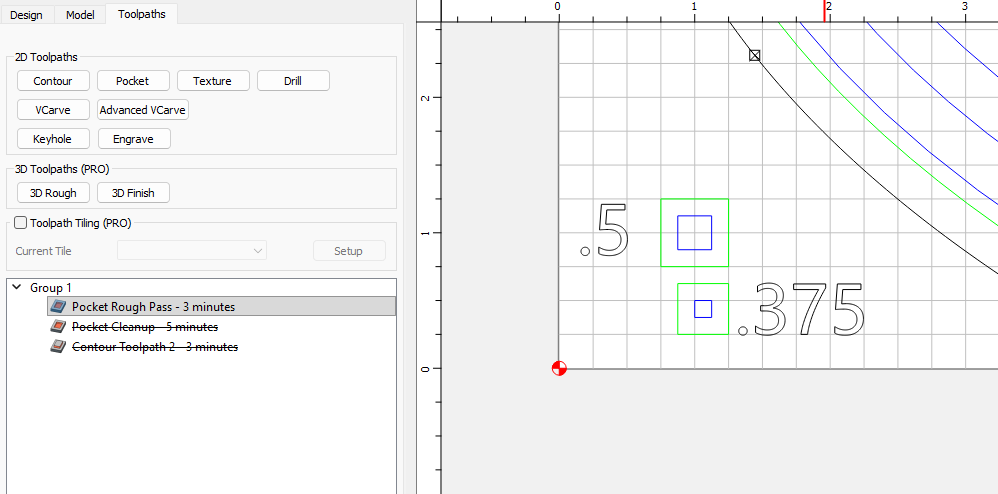
Task: Open the Advanced VCarve toolpath
Action: tap(143, 110)
